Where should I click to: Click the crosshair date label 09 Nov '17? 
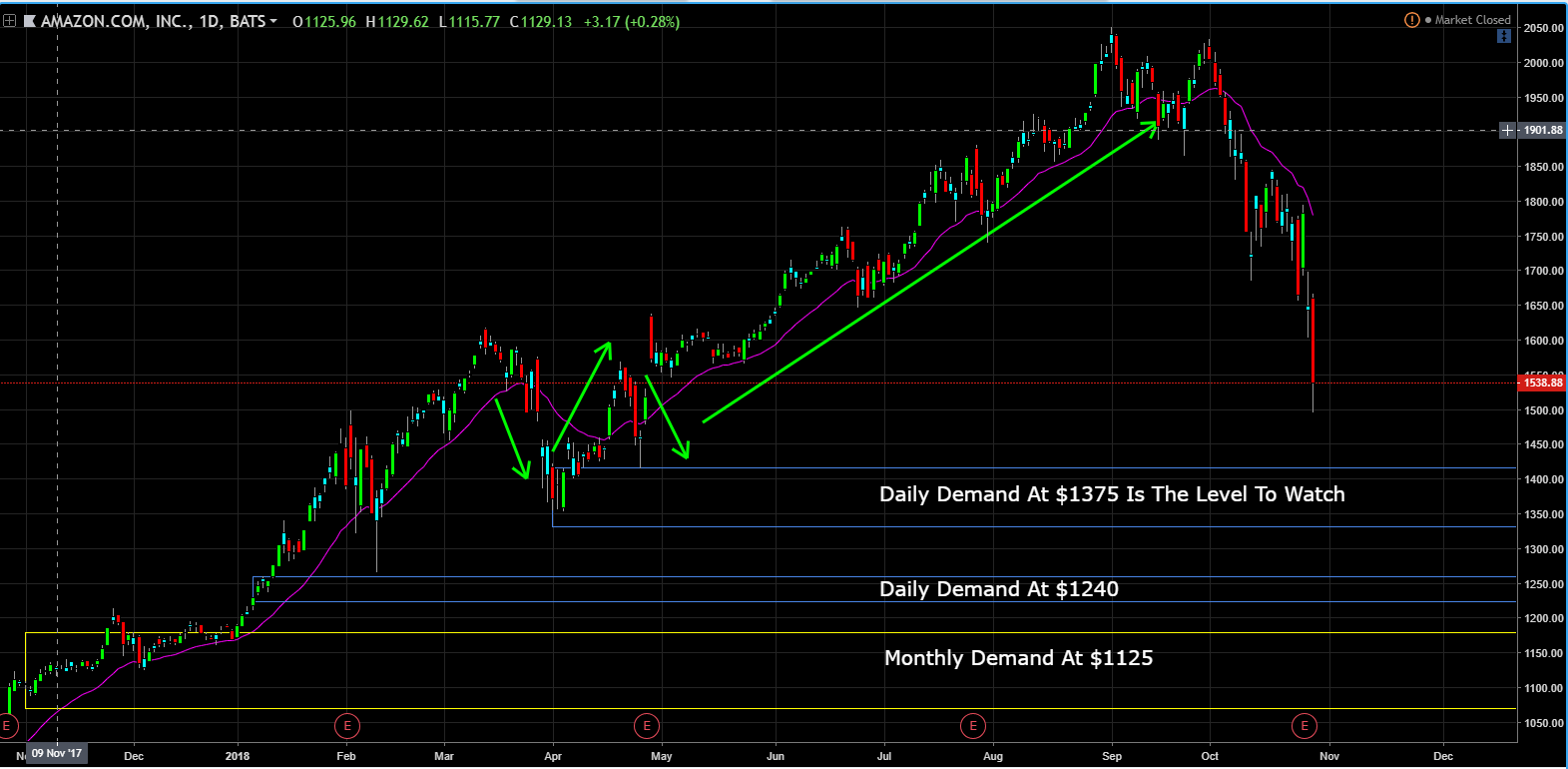(x=56, y=753)
